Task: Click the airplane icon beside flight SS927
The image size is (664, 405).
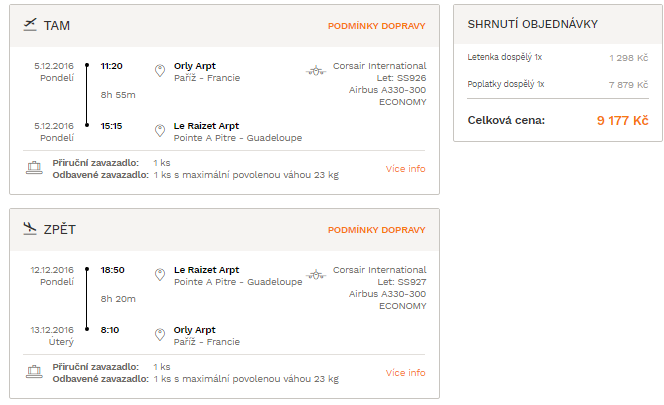Action: 316,275
